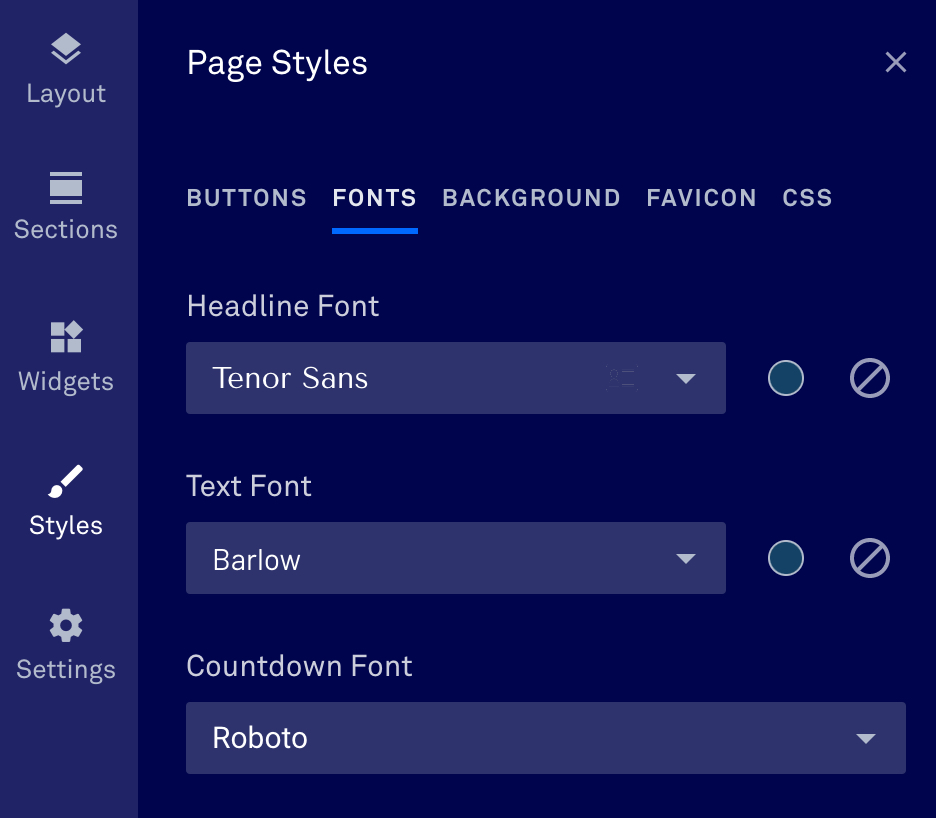Screen dimensions: 936x818
Task: Open the Sections panel
Action: [66, 203]
